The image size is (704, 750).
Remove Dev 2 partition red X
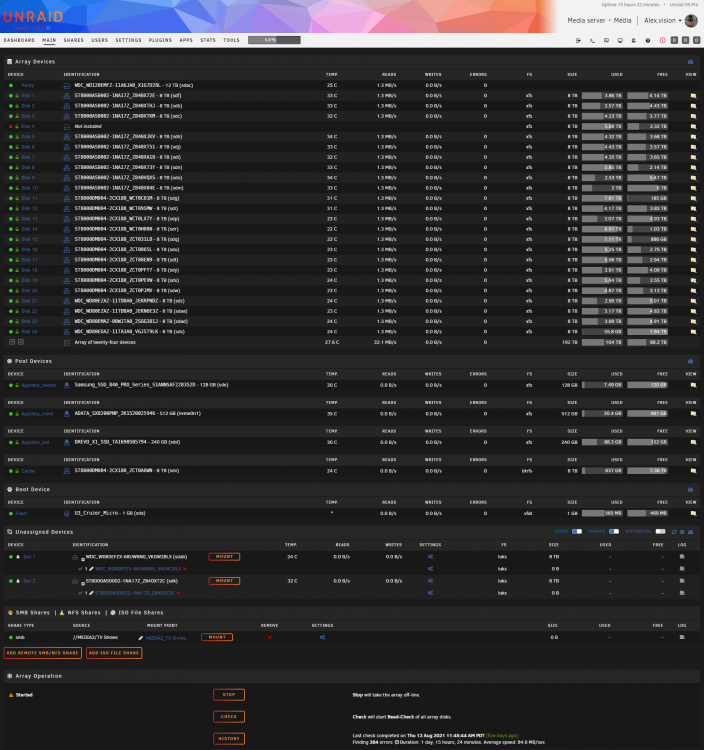tap(178, 593)
